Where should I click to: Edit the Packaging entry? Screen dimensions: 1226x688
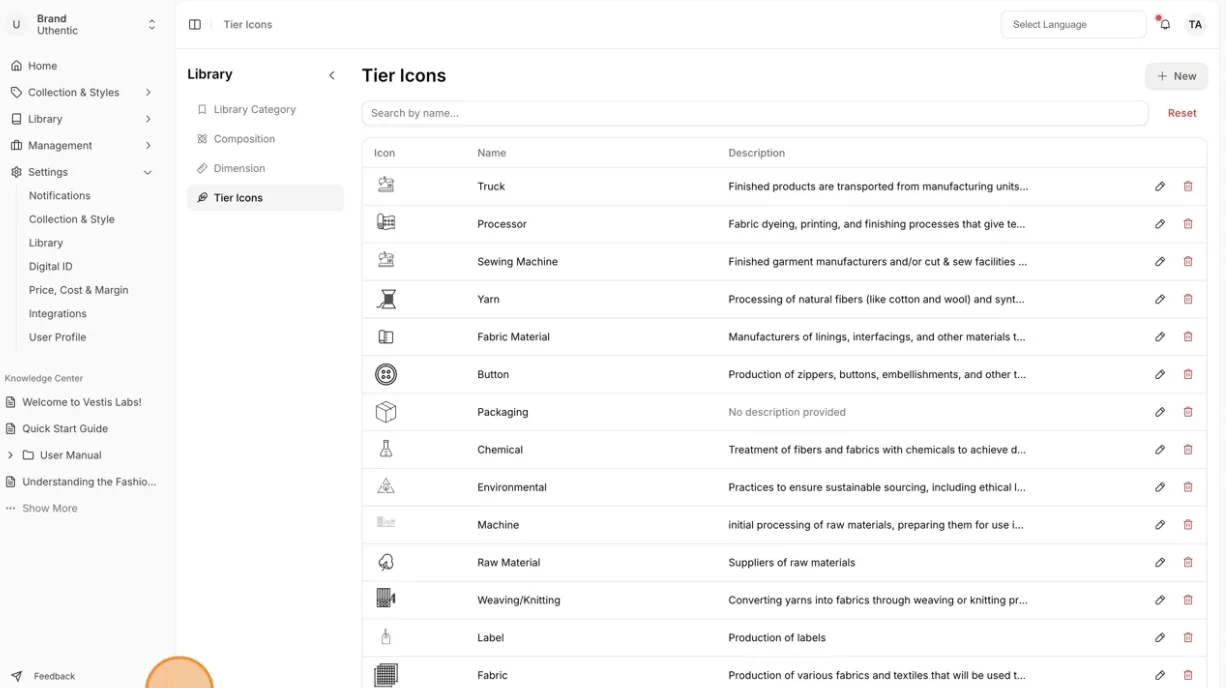[1160, 412]
